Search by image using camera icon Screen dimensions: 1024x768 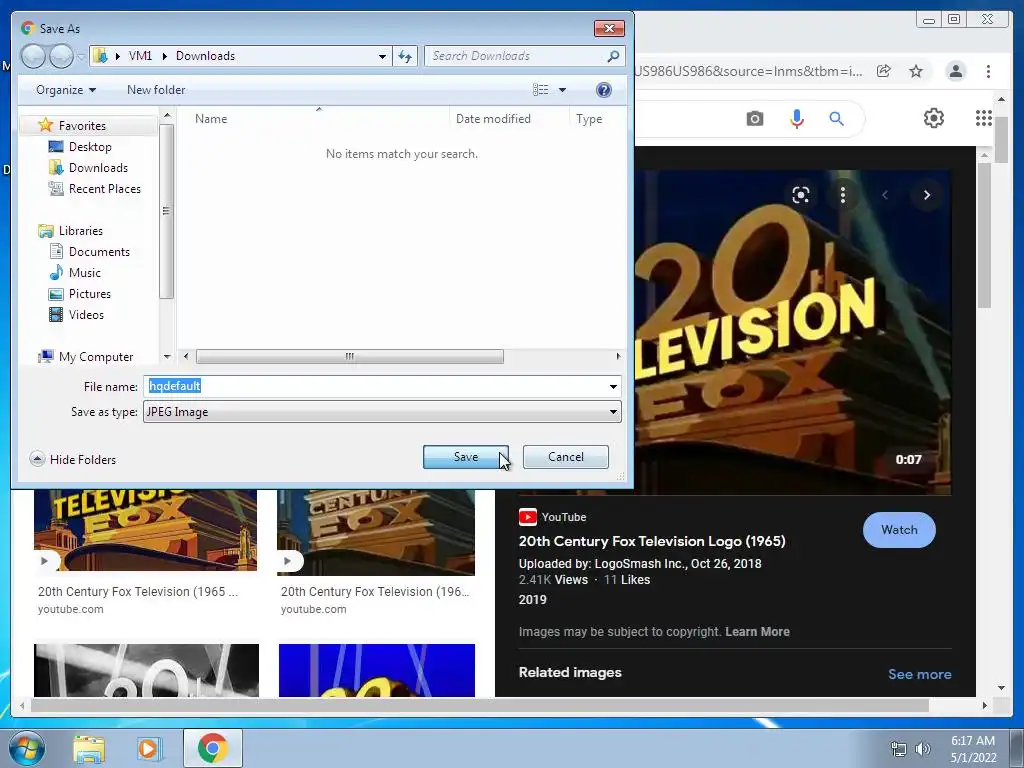754,119
